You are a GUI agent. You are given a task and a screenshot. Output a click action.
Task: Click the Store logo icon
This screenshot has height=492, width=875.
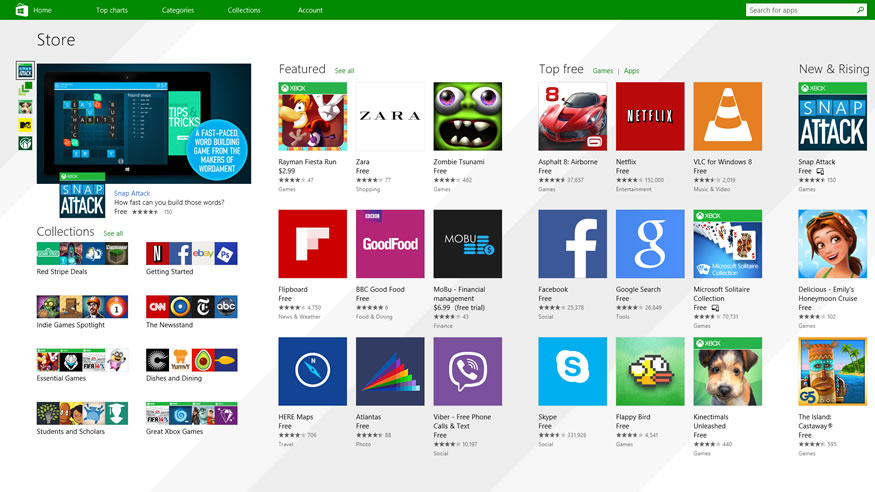tap(21, 10)
